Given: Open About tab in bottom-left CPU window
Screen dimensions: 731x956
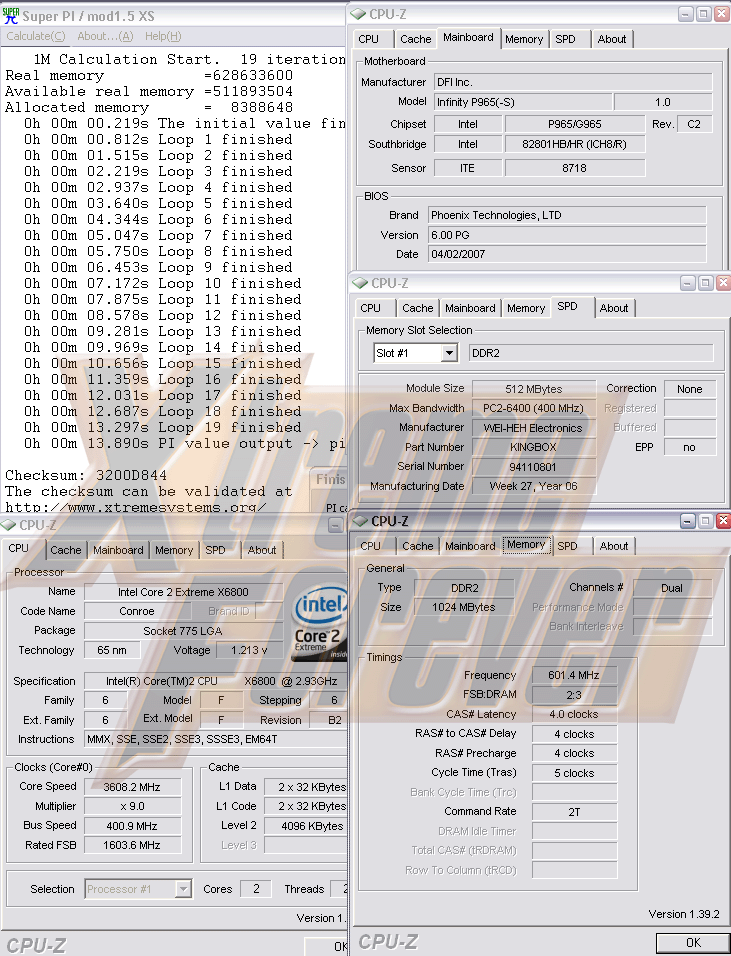Looking at the screenshot, I should [x=262, y=550].
